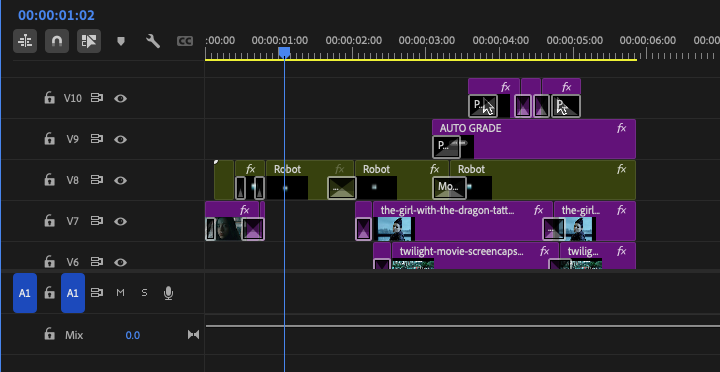Toggle sync lock for V6
Viewport: 720px width, 372px height.
(x=96, y=262)
